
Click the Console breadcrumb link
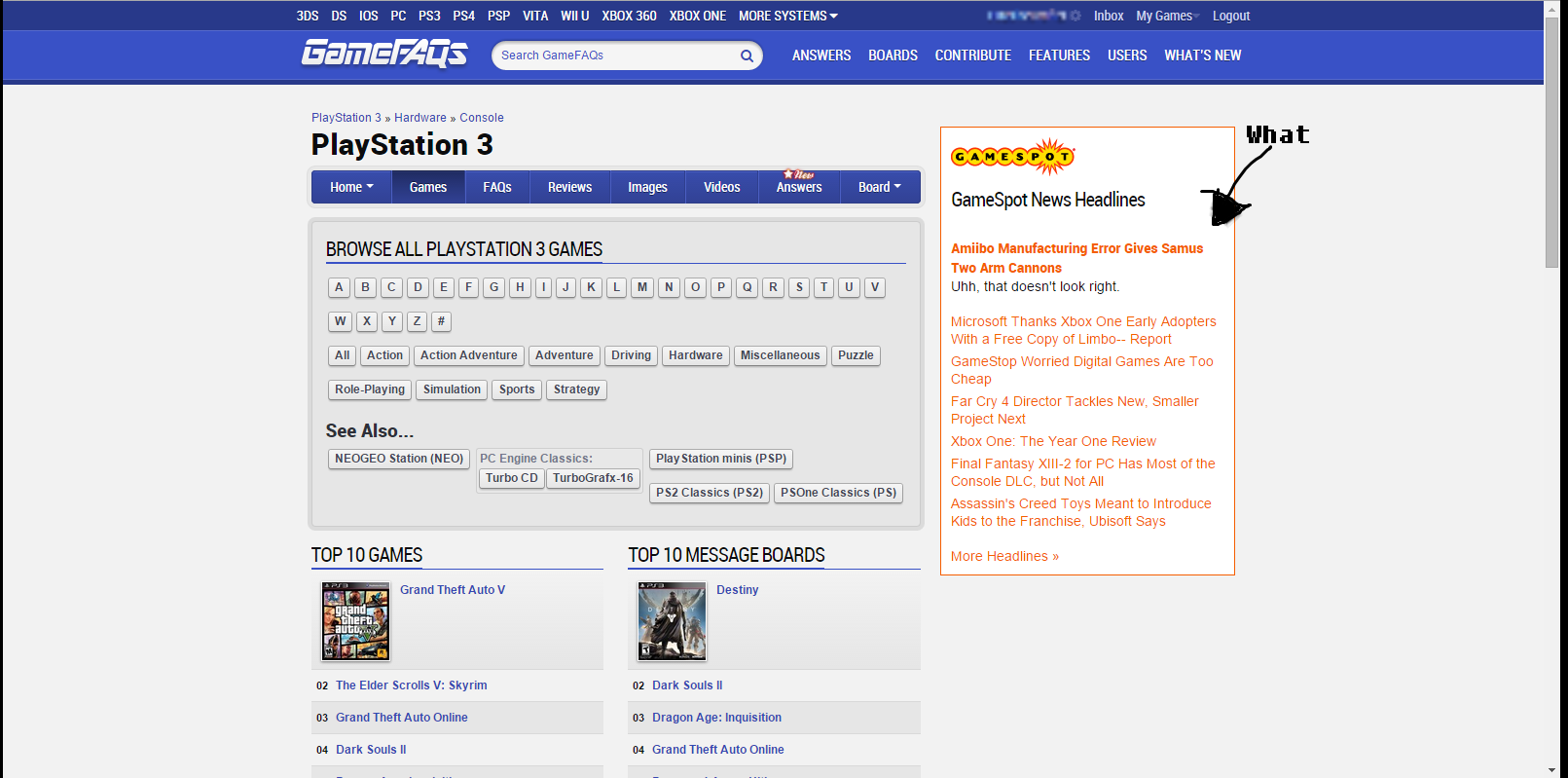pos(482,118)
